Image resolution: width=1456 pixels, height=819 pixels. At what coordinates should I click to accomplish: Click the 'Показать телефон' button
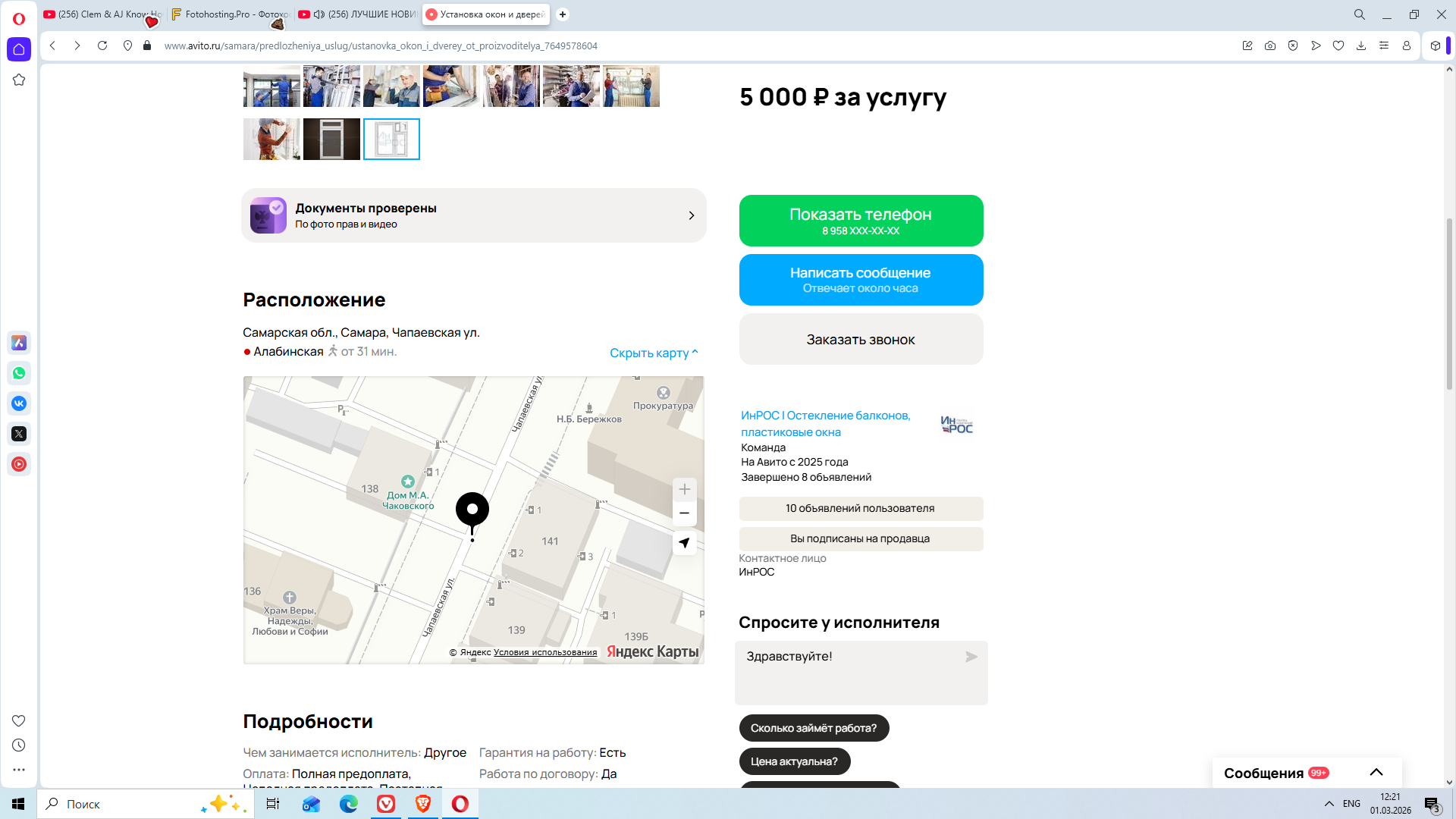(861, 221)
